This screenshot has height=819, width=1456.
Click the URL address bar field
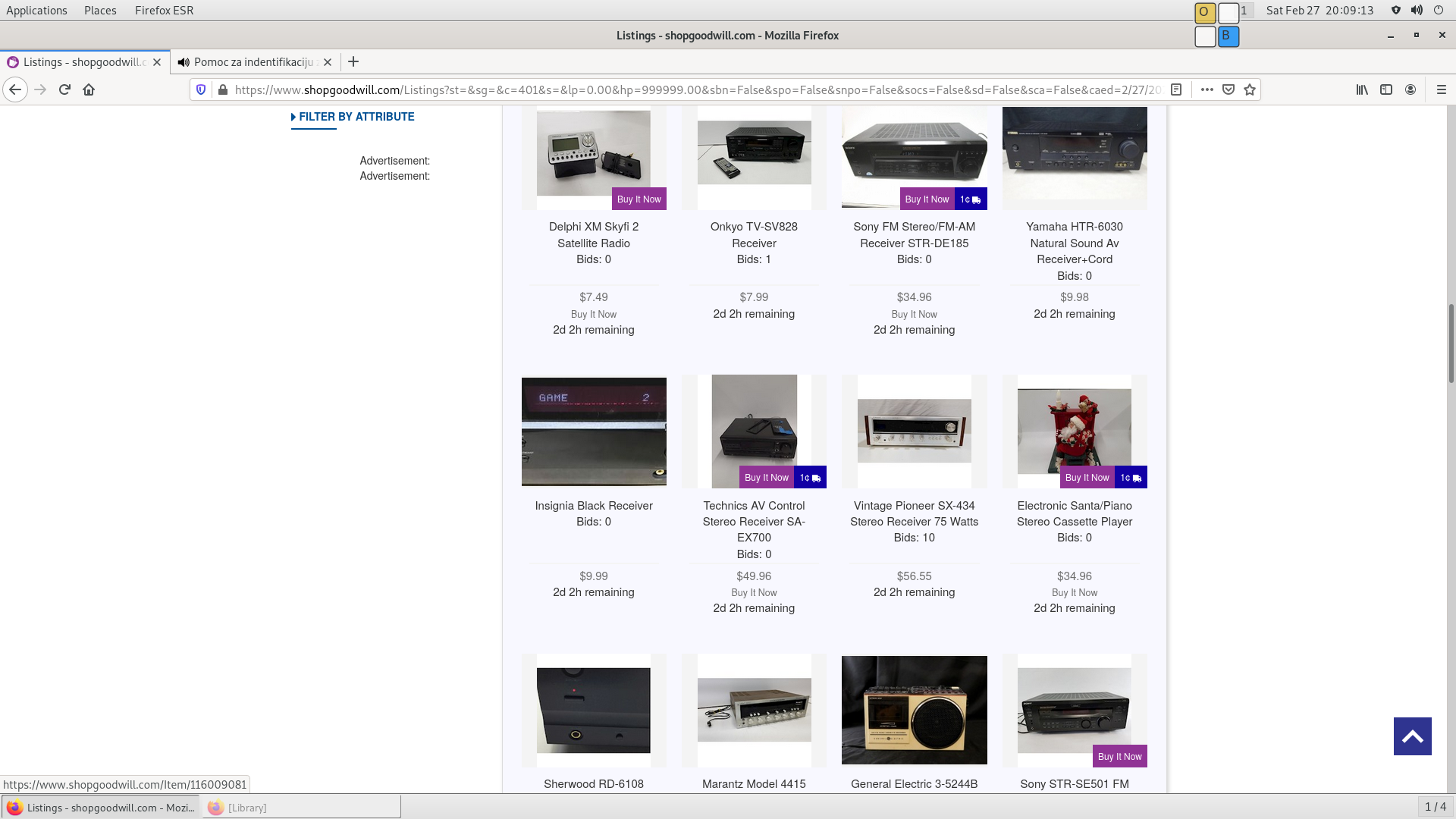click(x=698, y=89)
